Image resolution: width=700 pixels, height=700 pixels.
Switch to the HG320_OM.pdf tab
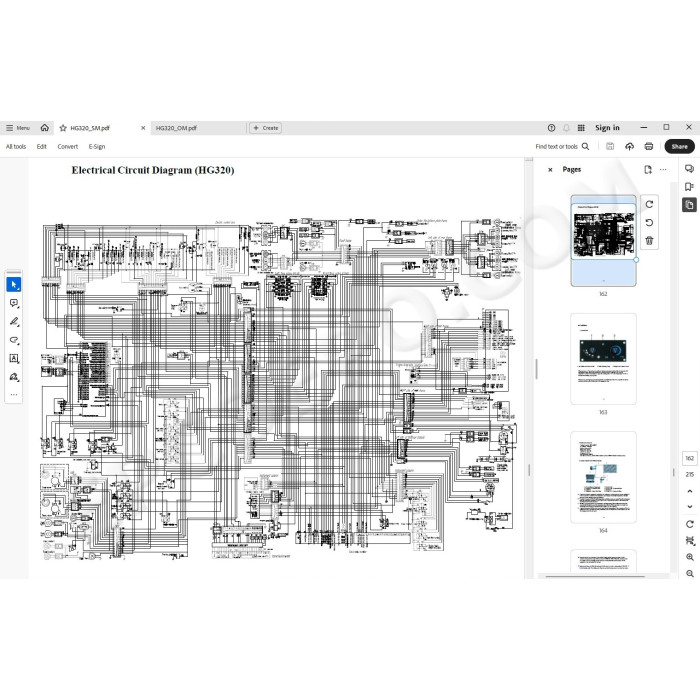tap(176, 128)
